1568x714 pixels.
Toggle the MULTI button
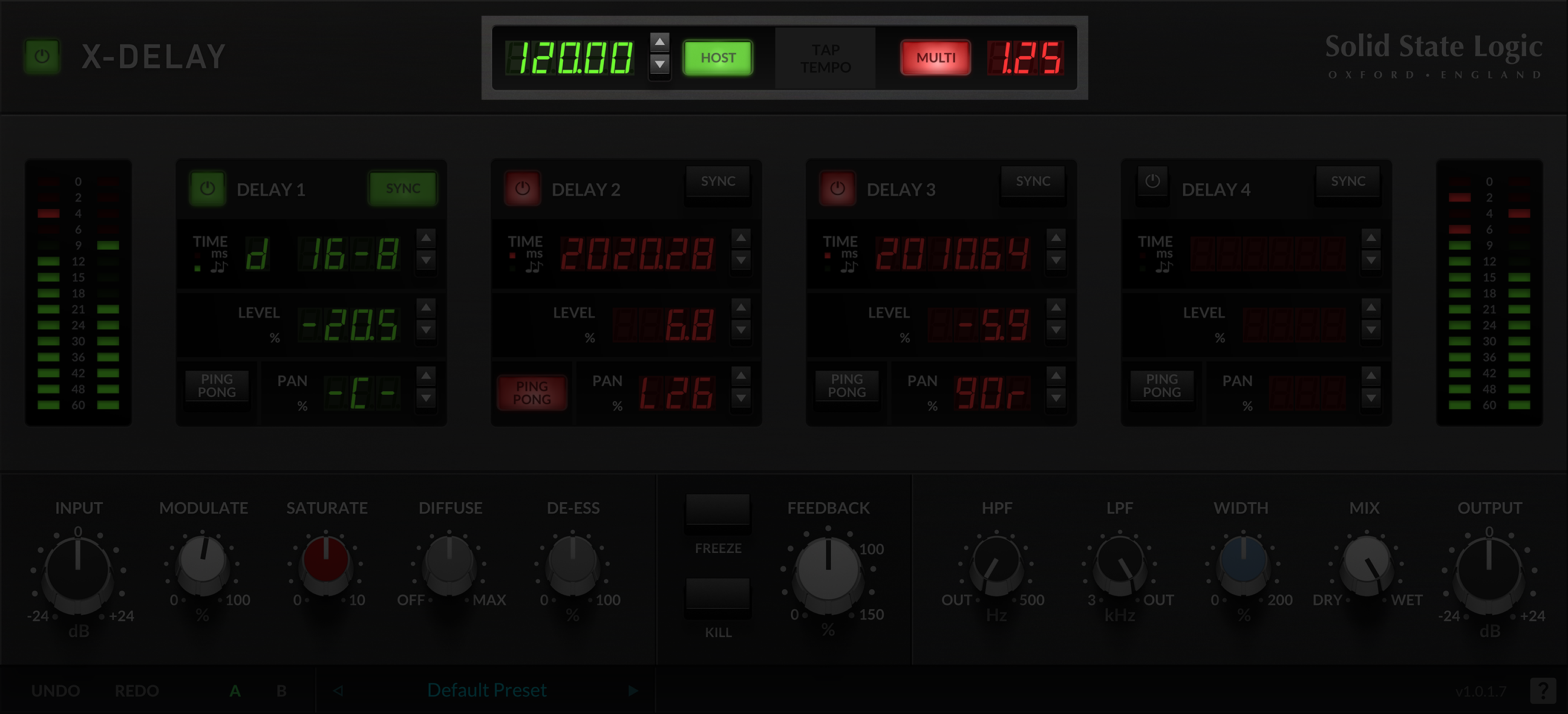[936, 58]
